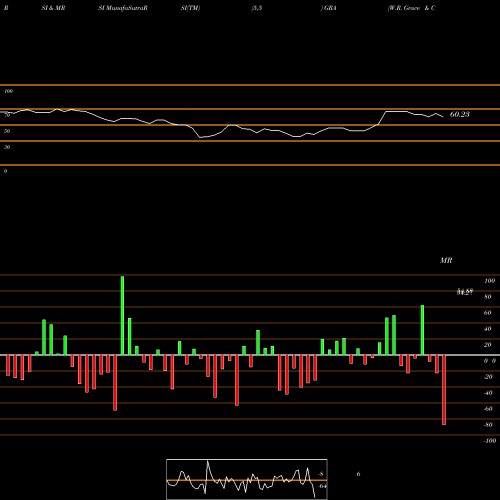Click the MR axis label '-60'
The height and width of the screenshot is (500, 500).
coord(488,409)
